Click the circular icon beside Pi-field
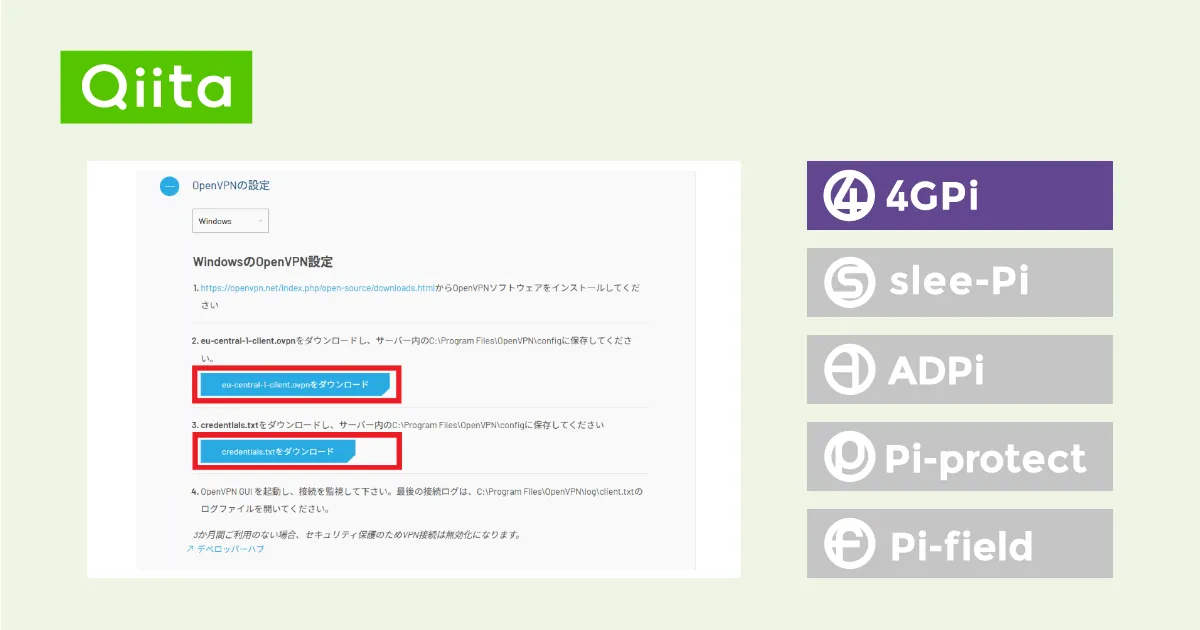Image resolution: width=1200 pixels, height=630 pixels. pyautogui.click(x=849, y=544)
